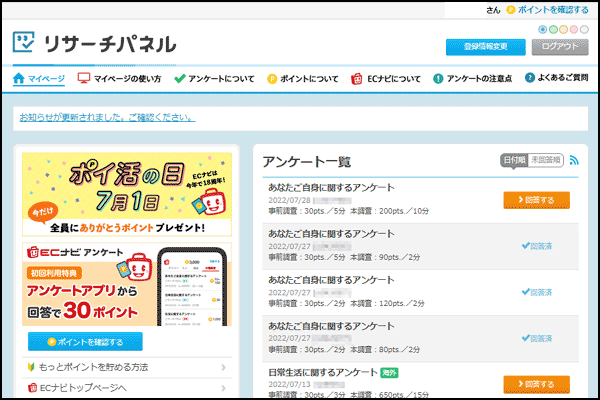This screenshot has width=600, height=400.
Task: Sort surveys by 未回答順
Action: [546, 160]
